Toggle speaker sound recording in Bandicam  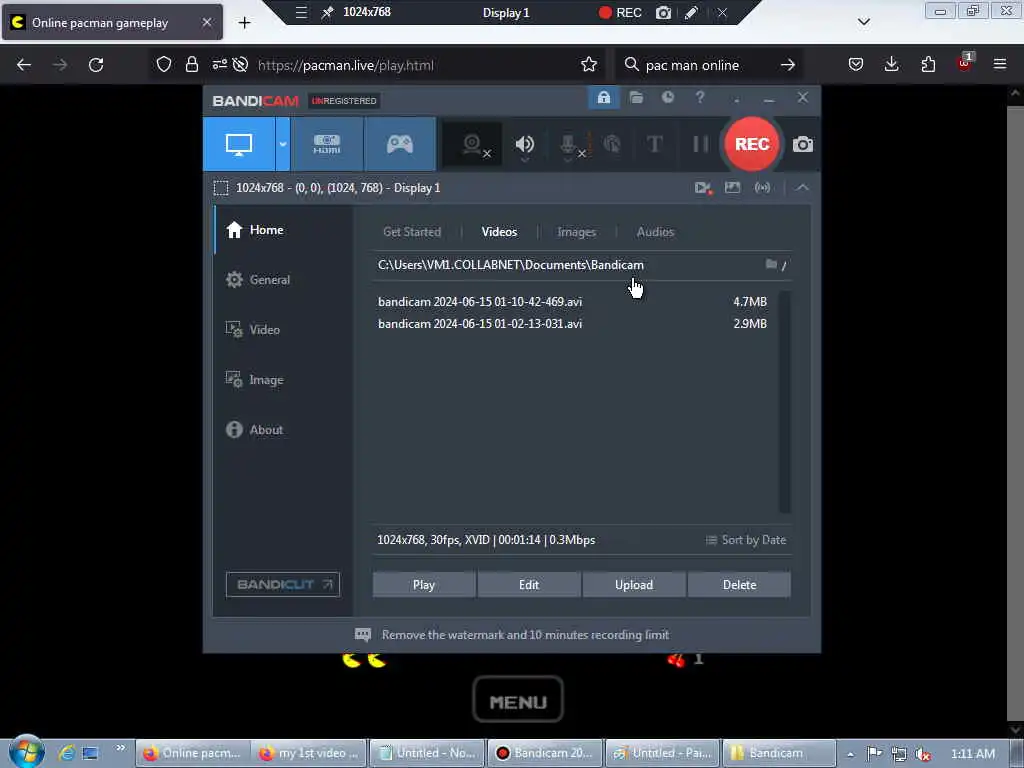(524, 144)
